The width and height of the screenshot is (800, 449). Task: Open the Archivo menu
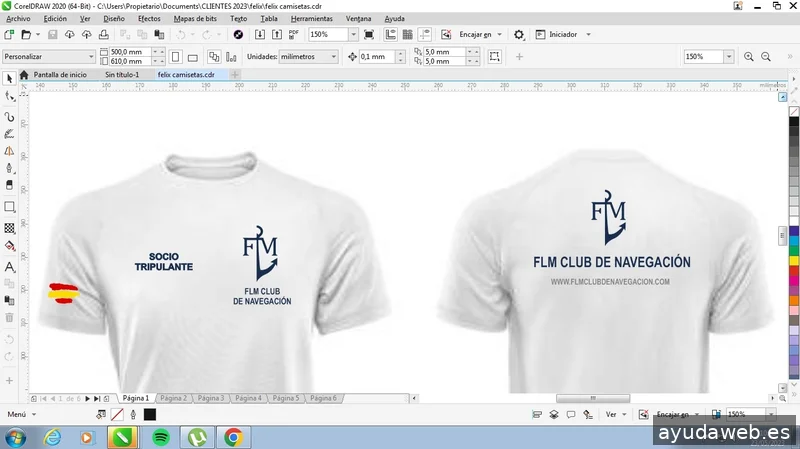click(x=18, y=18)
